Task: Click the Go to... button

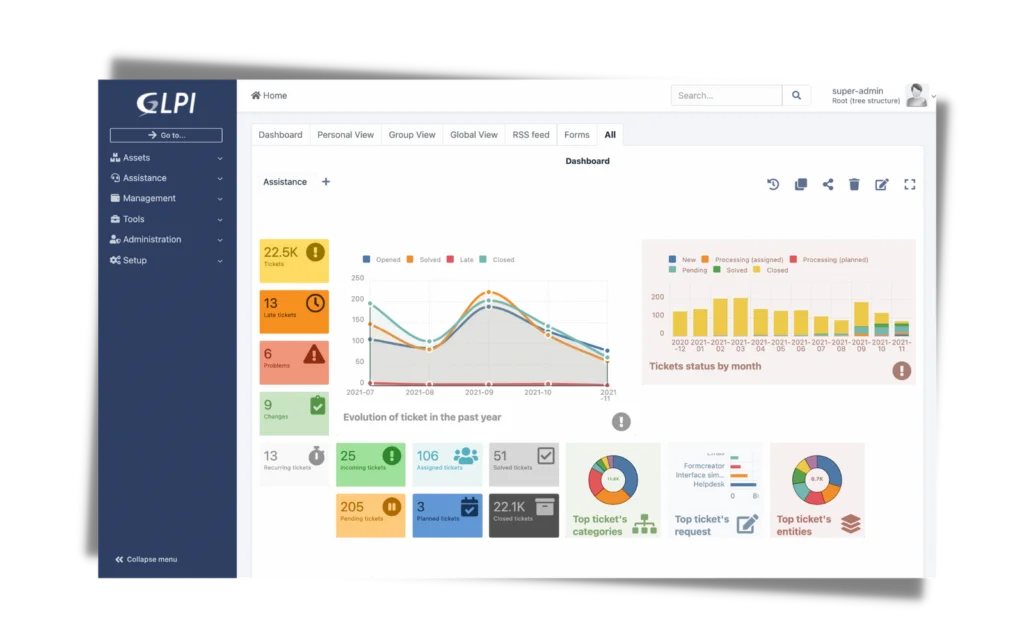Action: point(166,135)
